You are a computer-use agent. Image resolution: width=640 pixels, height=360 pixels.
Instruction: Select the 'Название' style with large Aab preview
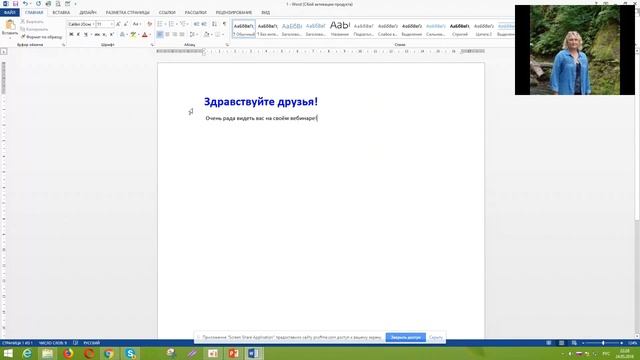[x=340, y=29]
